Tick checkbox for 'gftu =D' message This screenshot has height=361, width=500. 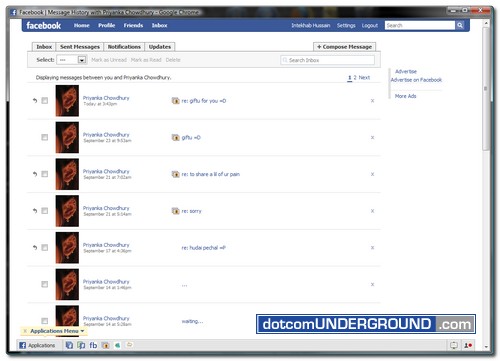pos(45,137)
